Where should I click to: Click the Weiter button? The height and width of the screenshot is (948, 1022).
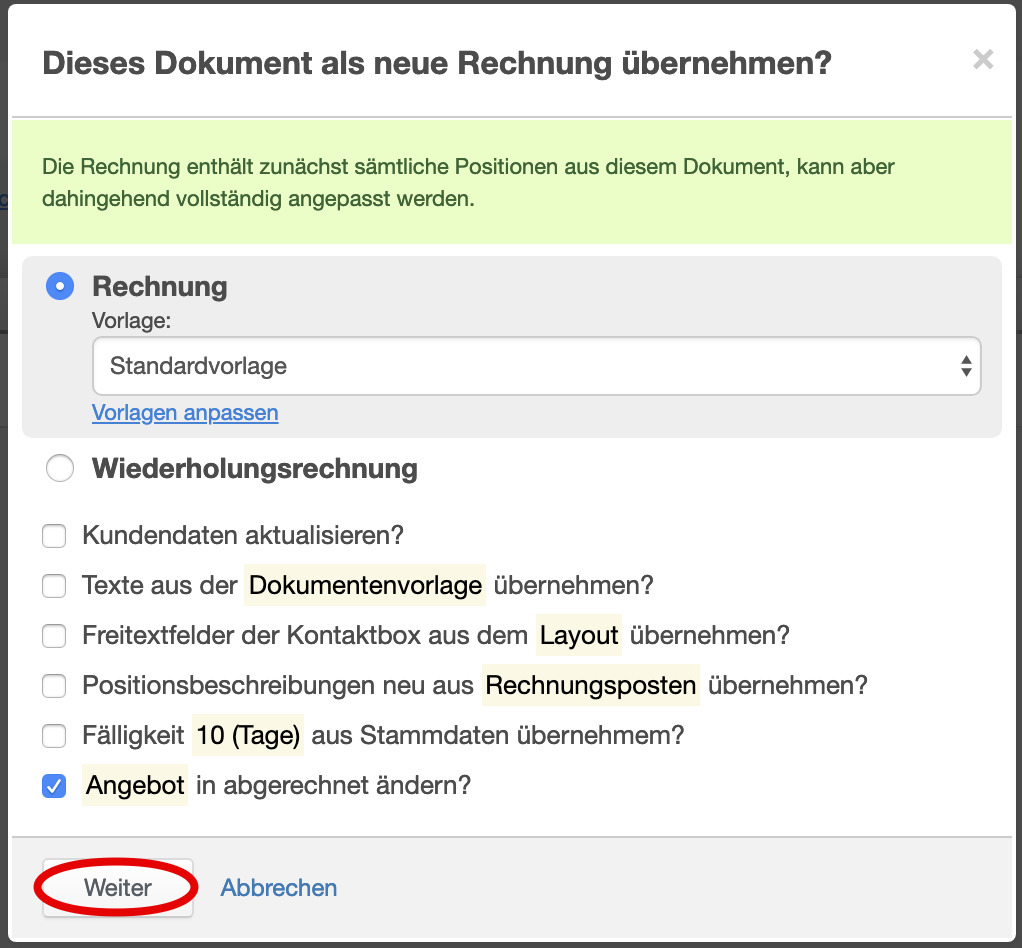(118, 888)
